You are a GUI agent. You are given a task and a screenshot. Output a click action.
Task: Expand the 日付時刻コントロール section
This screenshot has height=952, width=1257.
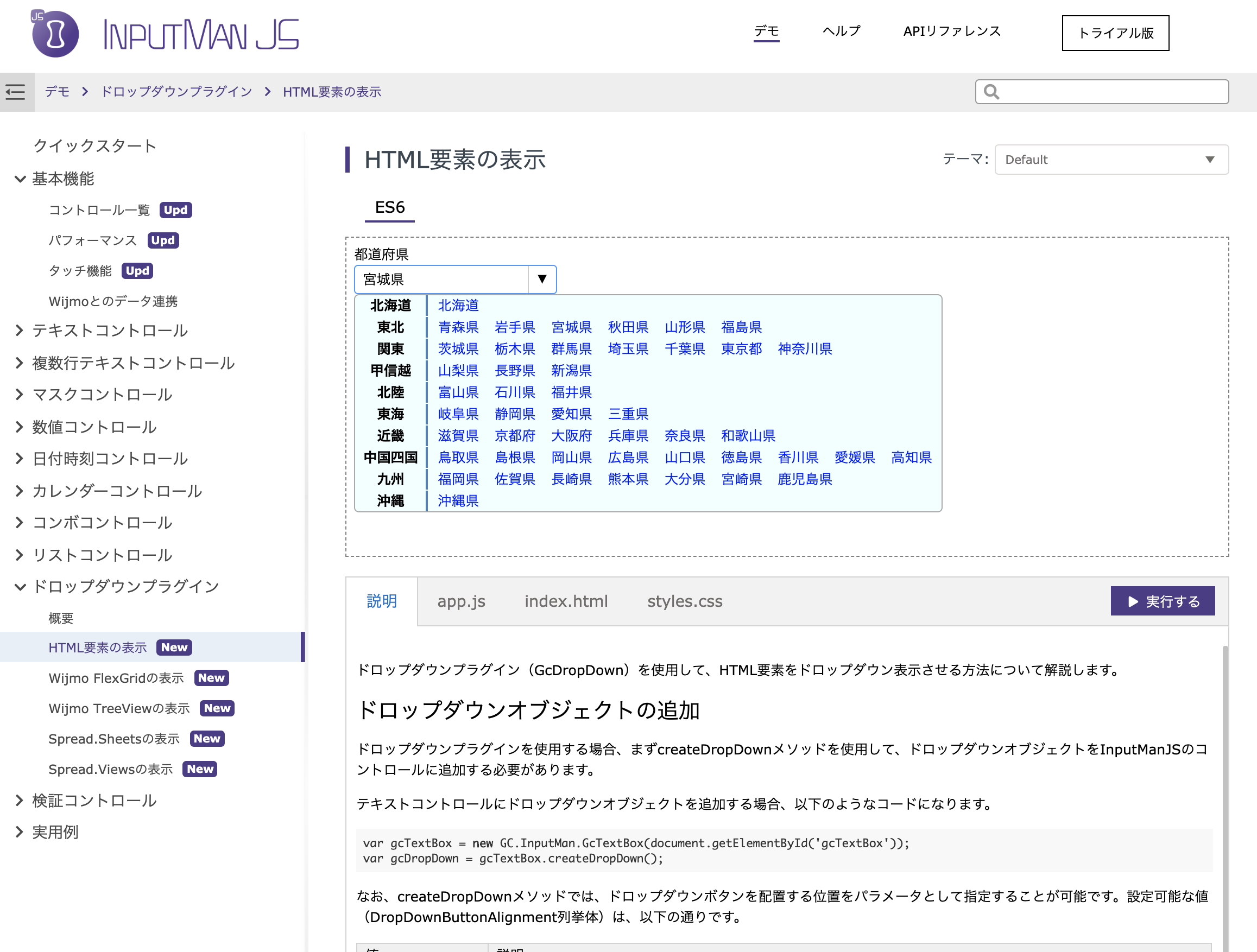tap(20, 459)
